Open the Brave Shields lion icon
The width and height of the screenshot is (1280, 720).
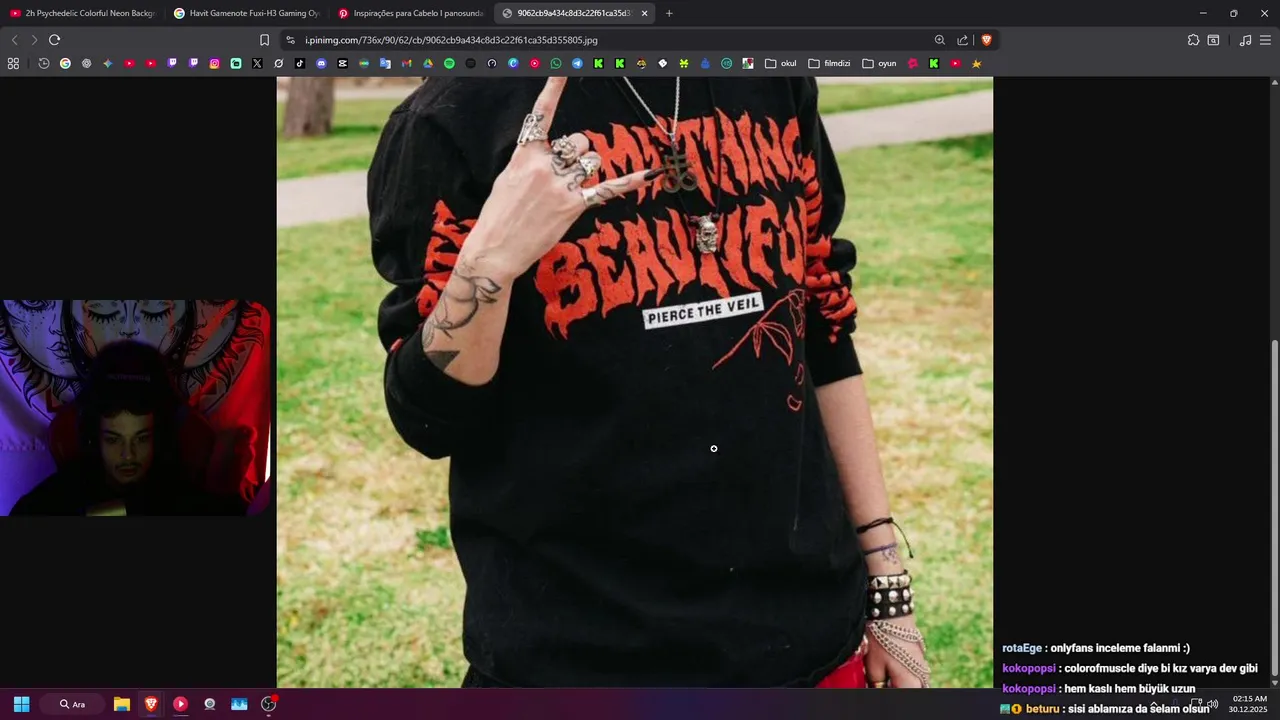coord(986,40)
